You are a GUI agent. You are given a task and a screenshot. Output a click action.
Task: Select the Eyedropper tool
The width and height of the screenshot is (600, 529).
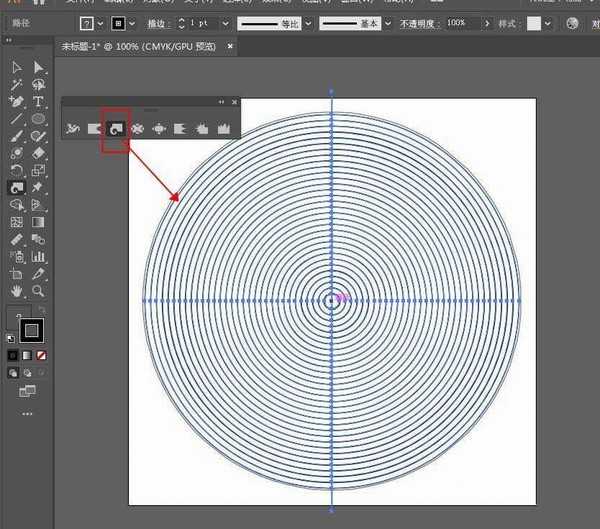click(17, 239)
